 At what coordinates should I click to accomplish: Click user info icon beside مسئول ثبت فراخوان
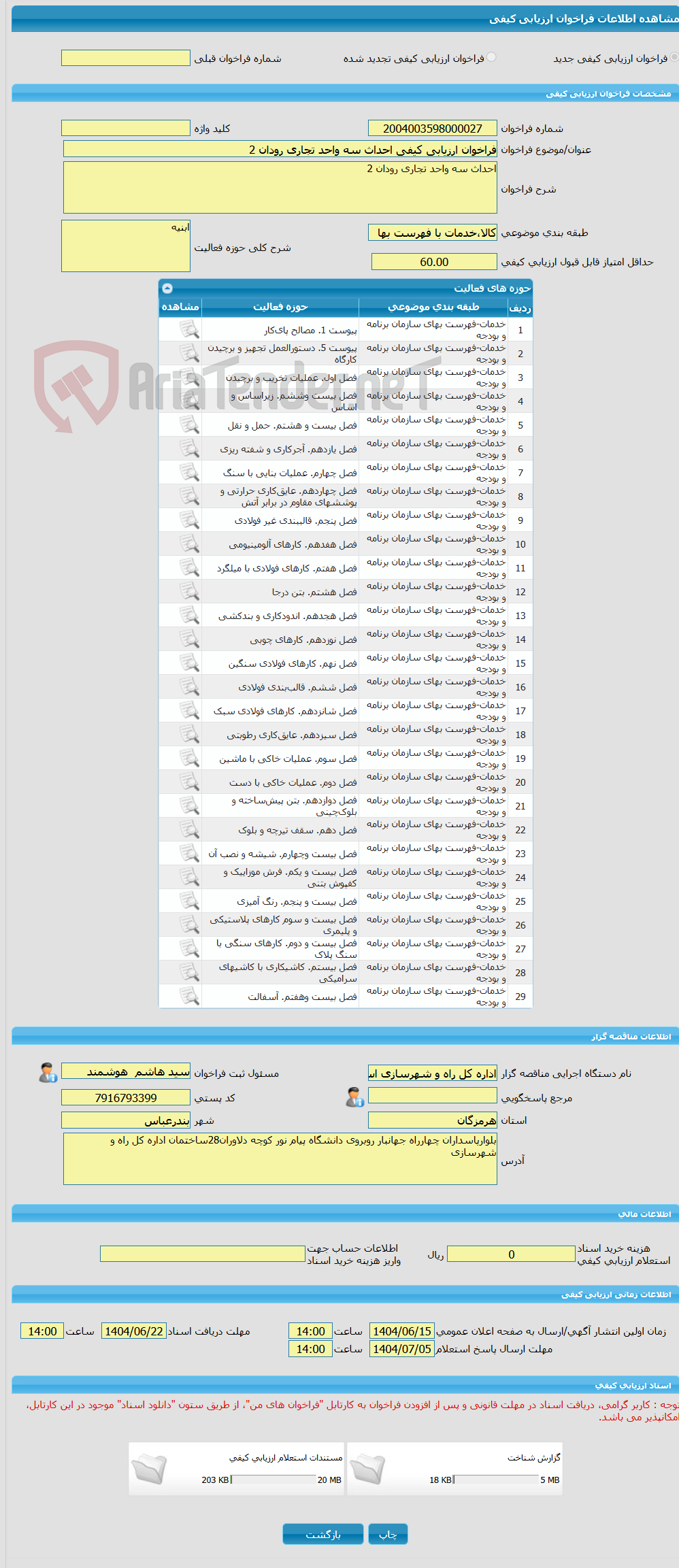(48, 1073)
